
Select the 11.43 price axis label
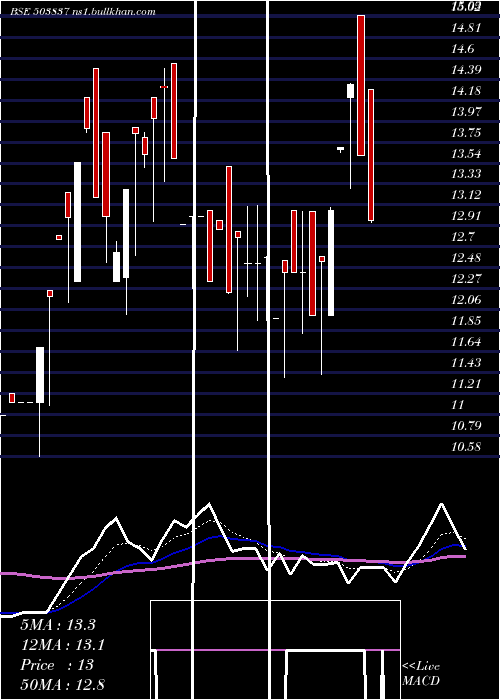tap(466, 363)
